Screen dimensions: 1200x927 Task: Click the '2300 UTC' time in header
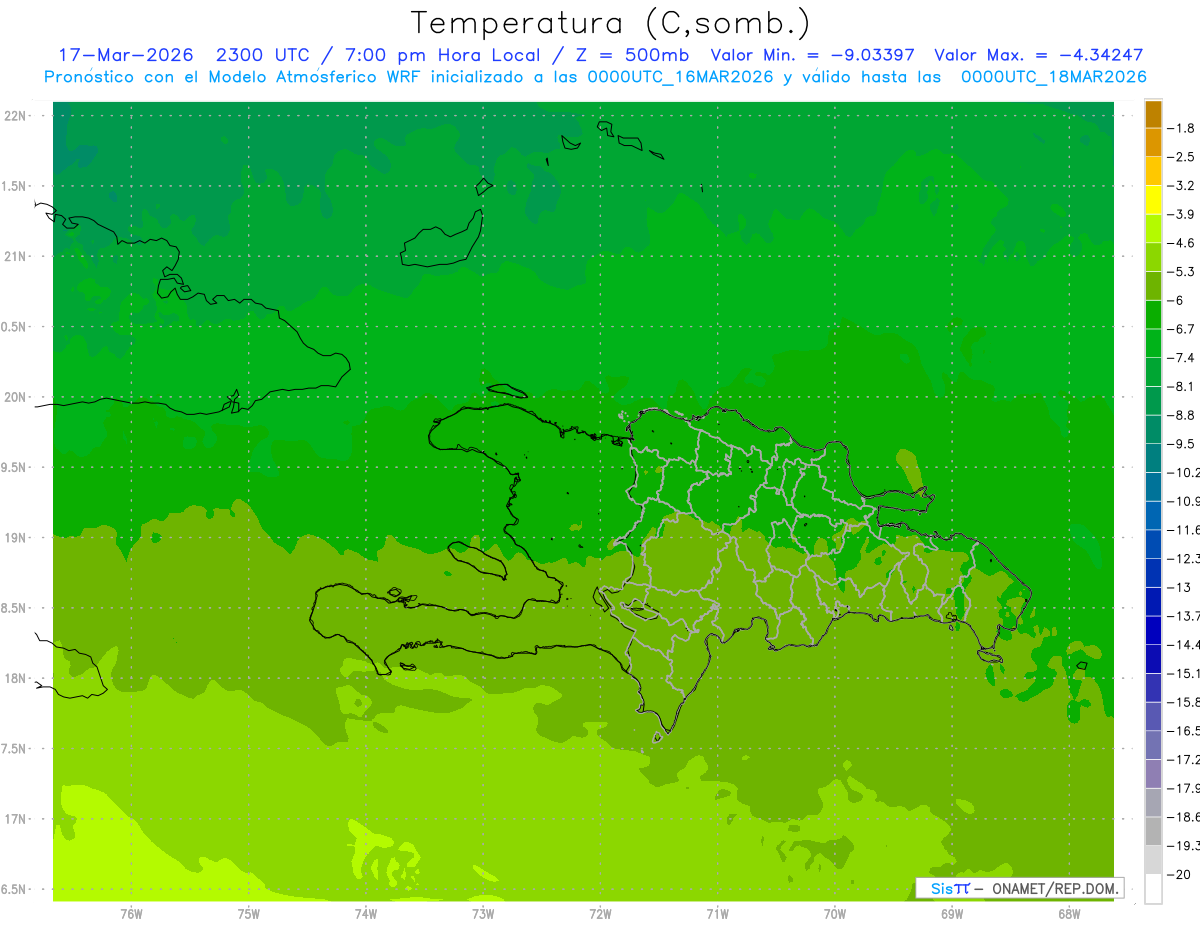tap(263, 55)
